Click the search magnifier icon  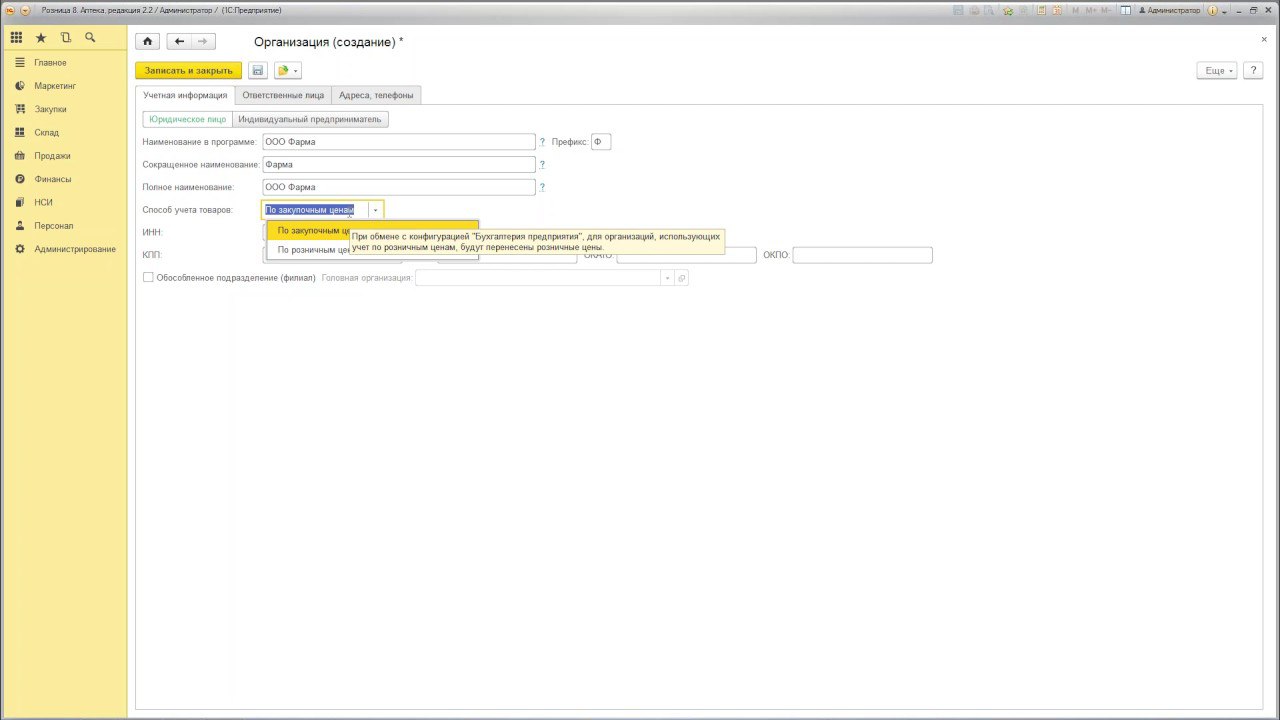click(x=90, y=37)
